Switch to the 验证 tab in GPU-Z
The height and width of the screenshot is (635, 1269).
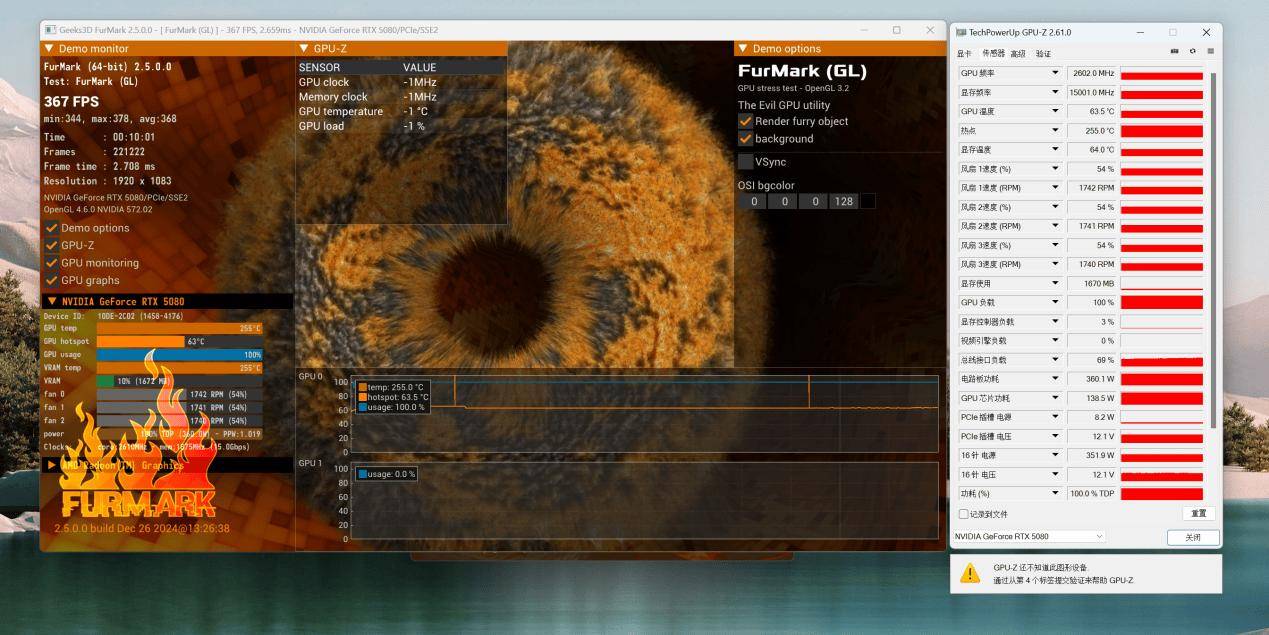point(1043,53)
